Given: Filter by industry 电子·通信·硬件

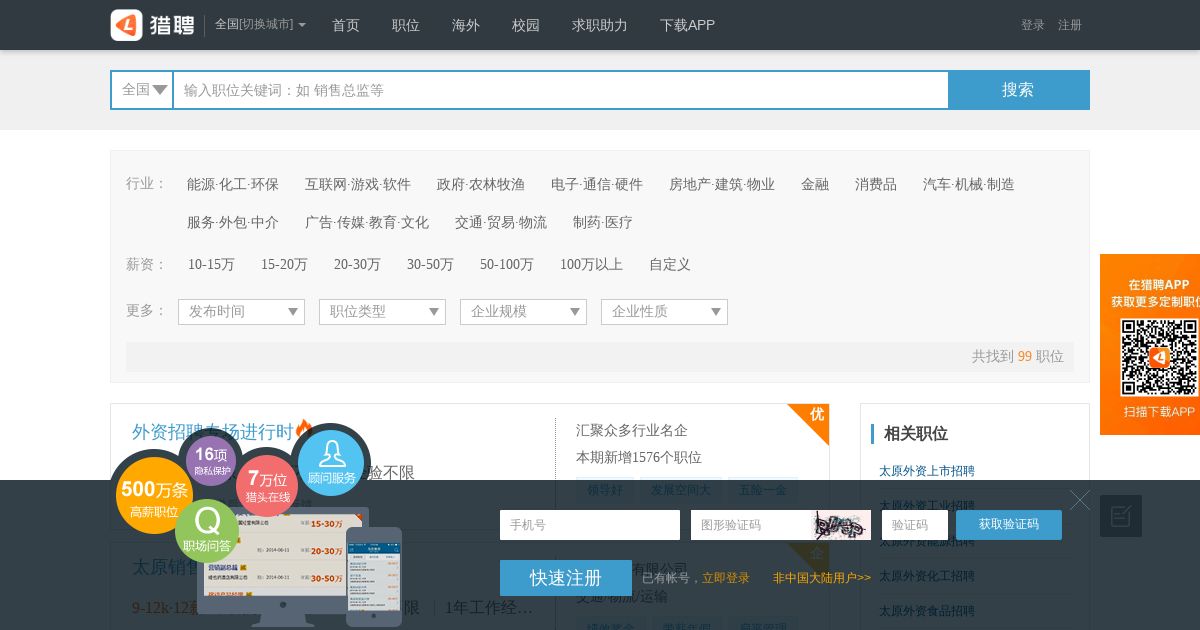Looking at the screenshot, I should click(x=597, y=184).
